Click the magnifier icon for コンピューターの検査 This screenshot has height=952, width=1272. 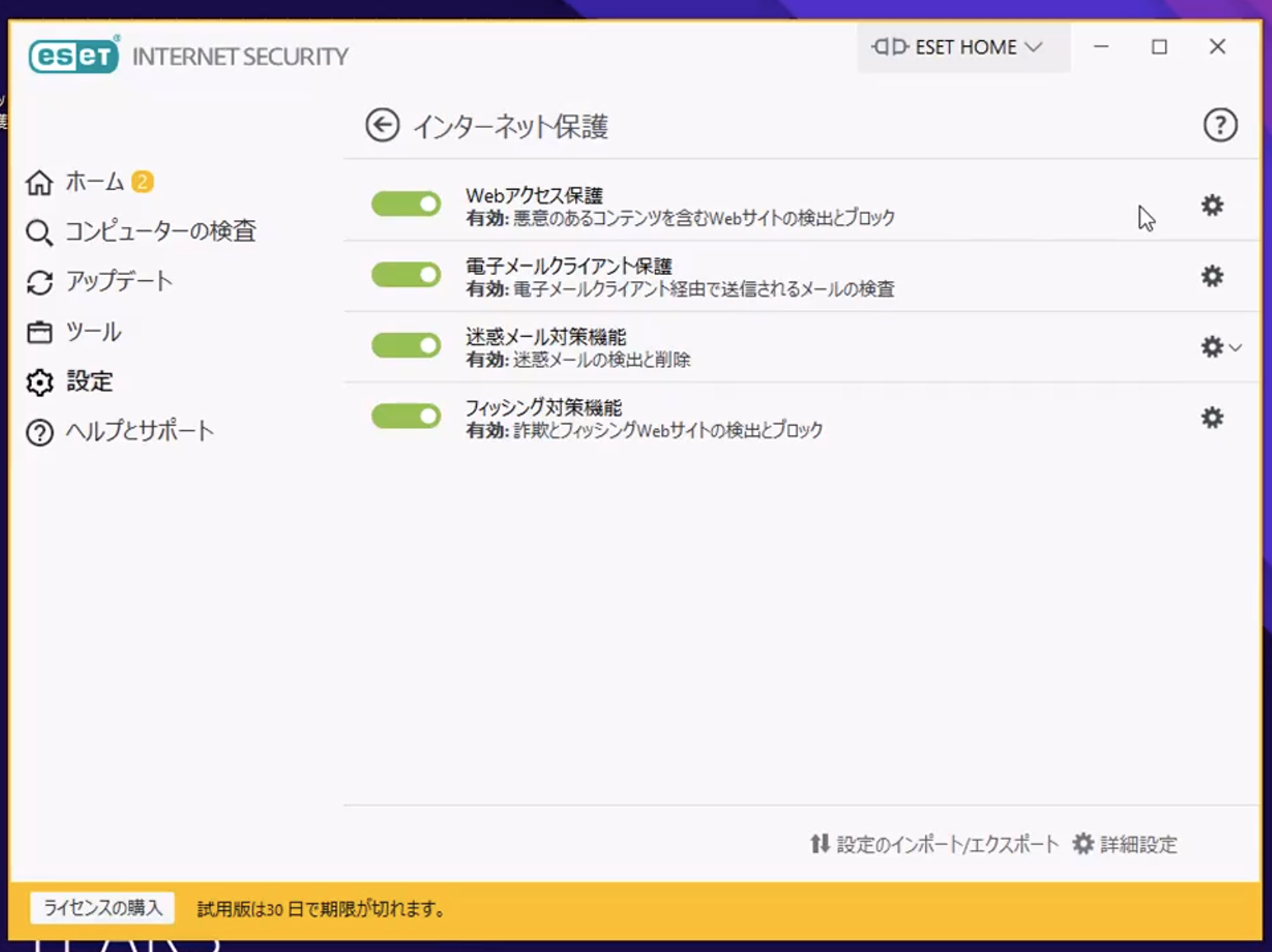[x=39, y=232]
